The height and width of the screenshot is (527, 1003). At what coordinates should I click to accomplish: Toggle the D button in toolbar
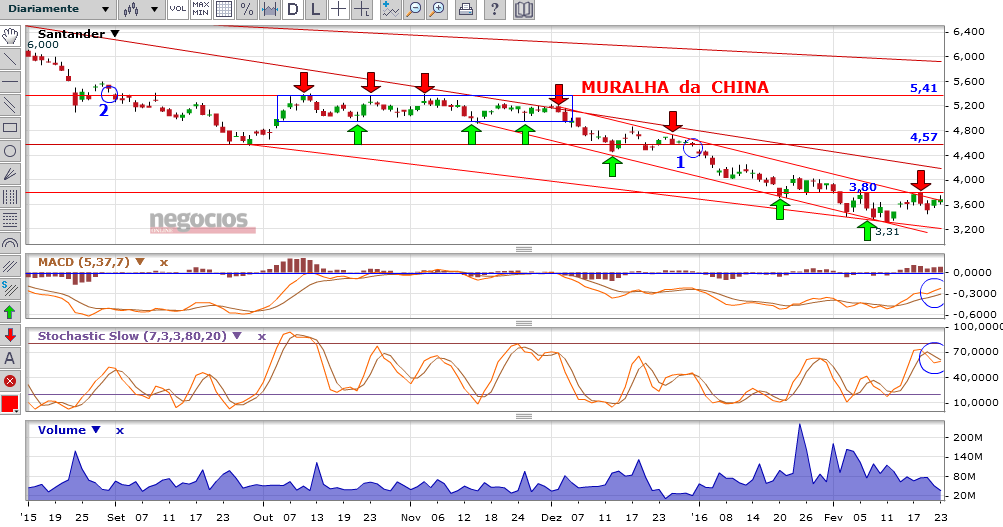[292, 9]
